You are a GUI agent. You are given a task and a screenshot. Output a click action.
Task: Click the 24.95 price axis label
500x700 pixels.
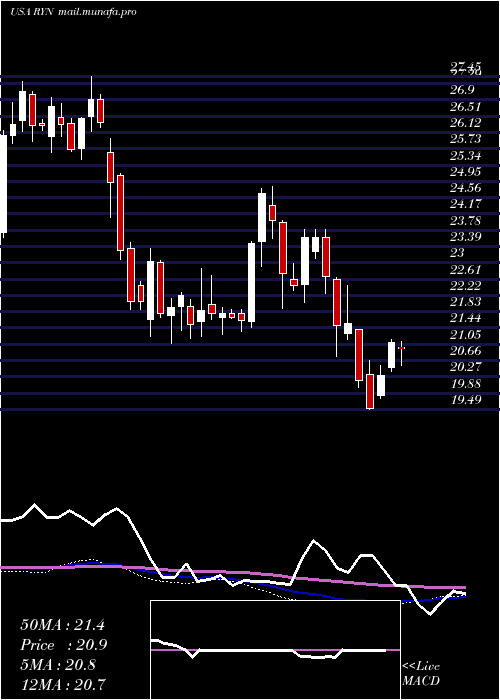tap(466, 172)
